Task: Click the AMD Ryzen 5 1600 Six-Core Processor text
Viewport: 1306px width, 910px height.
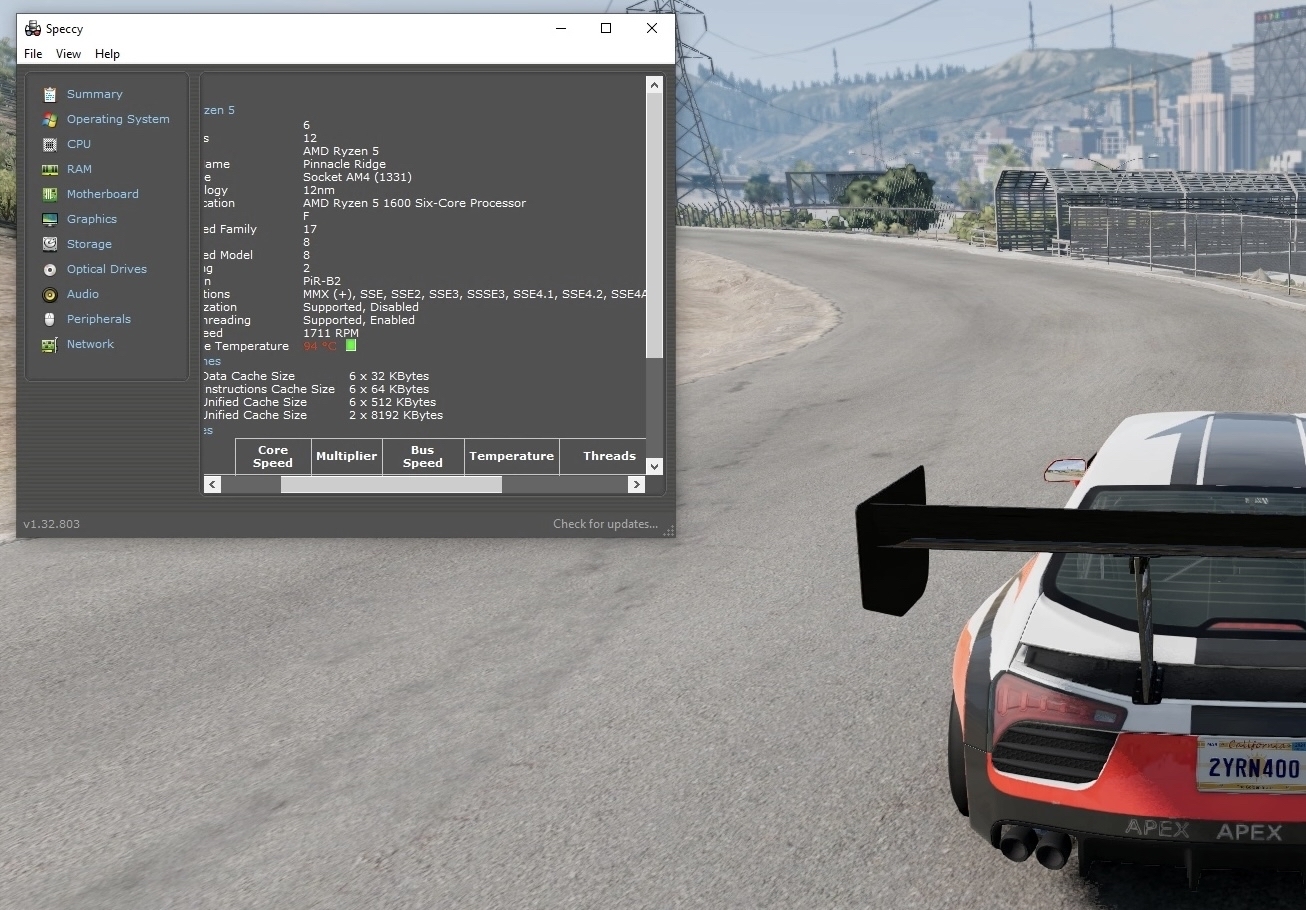Action: (414, 203)
